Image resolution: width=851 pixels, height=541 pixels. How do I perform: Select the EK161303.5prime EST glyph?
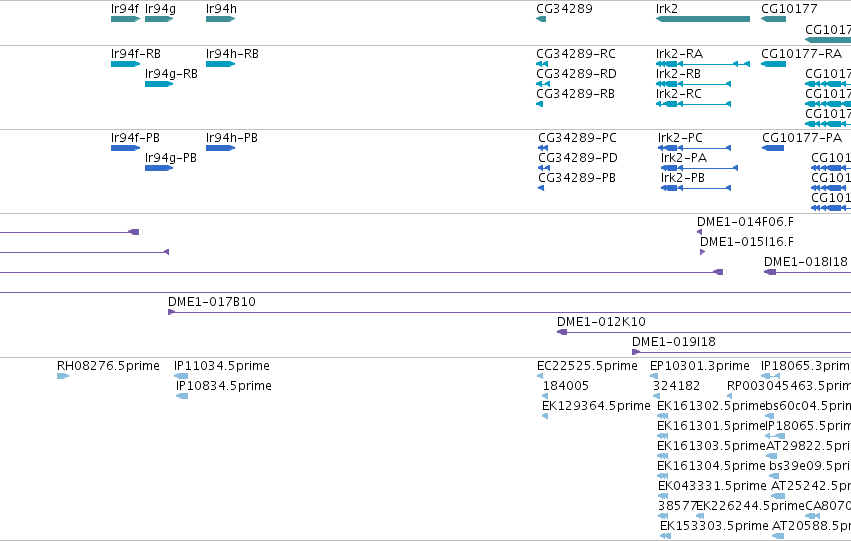click(663, 457)
